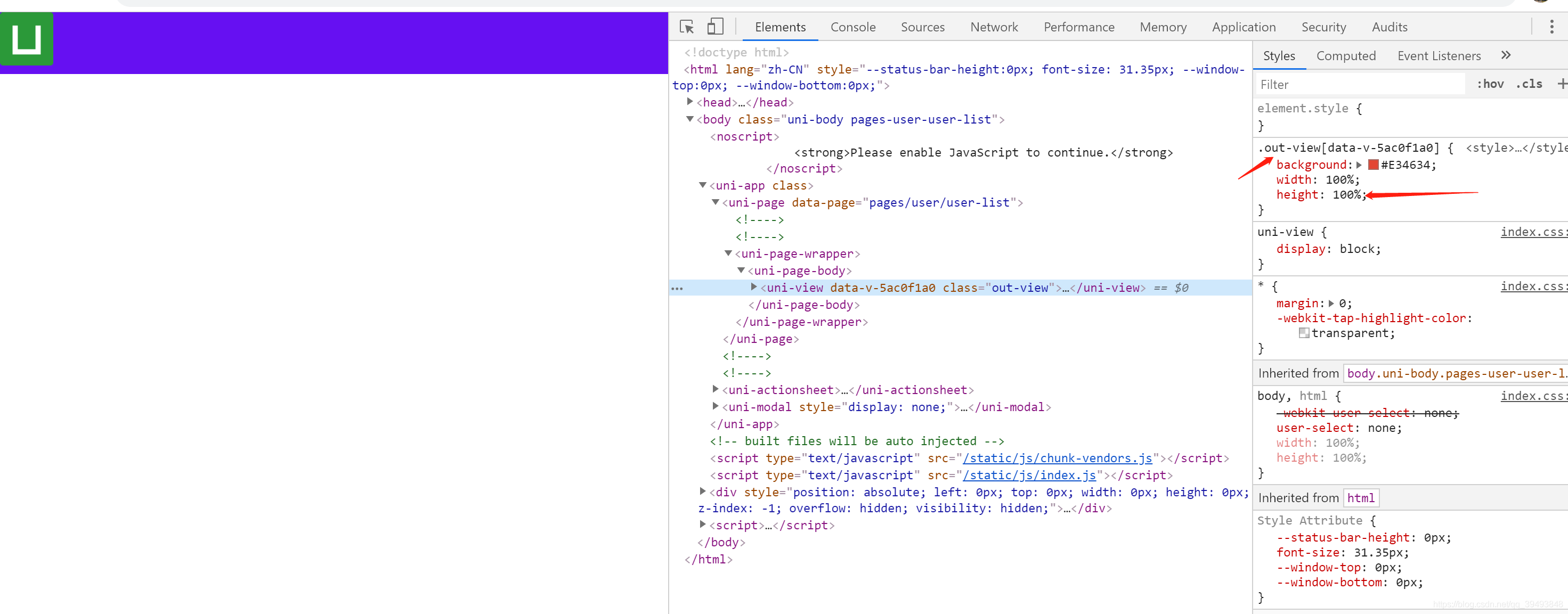This screenshot has width=1568, height=614.
Task: Expand the margin shorthand property triangle
Action: click(x=1331, y=303)
